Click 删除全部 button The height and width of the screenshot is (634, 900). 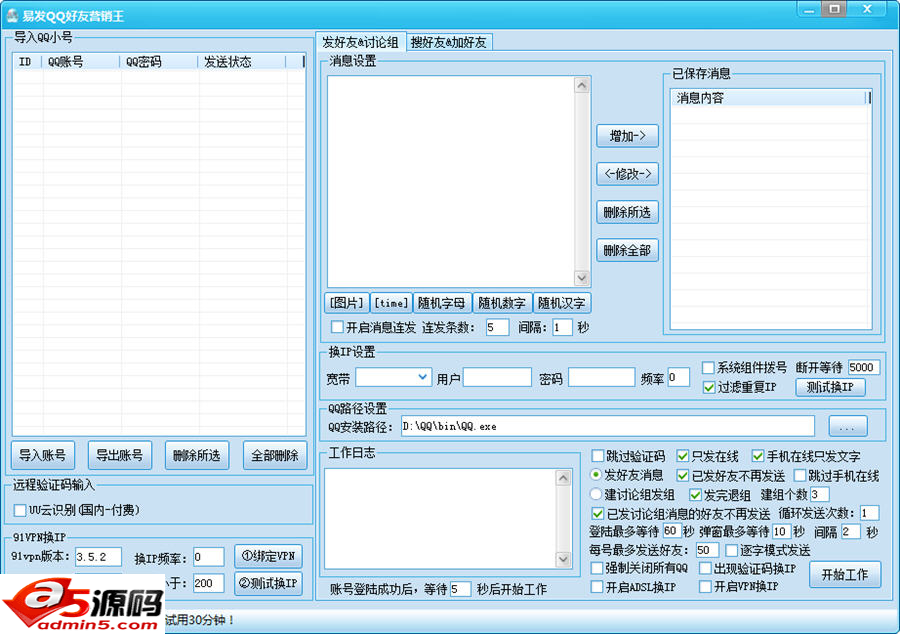[x=627, y=250]
